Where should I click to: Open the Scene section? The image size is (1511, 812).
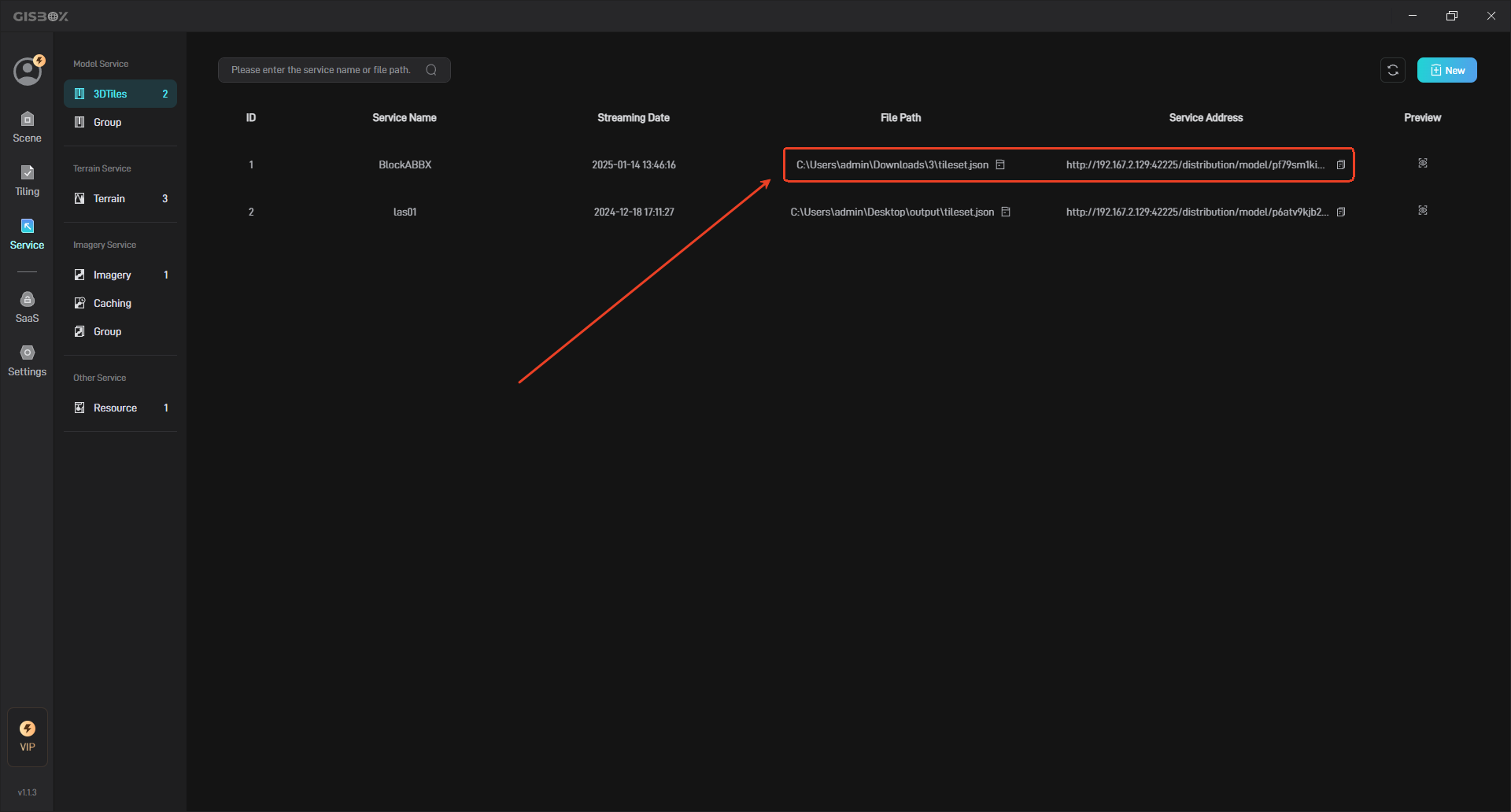coord(27,127)
